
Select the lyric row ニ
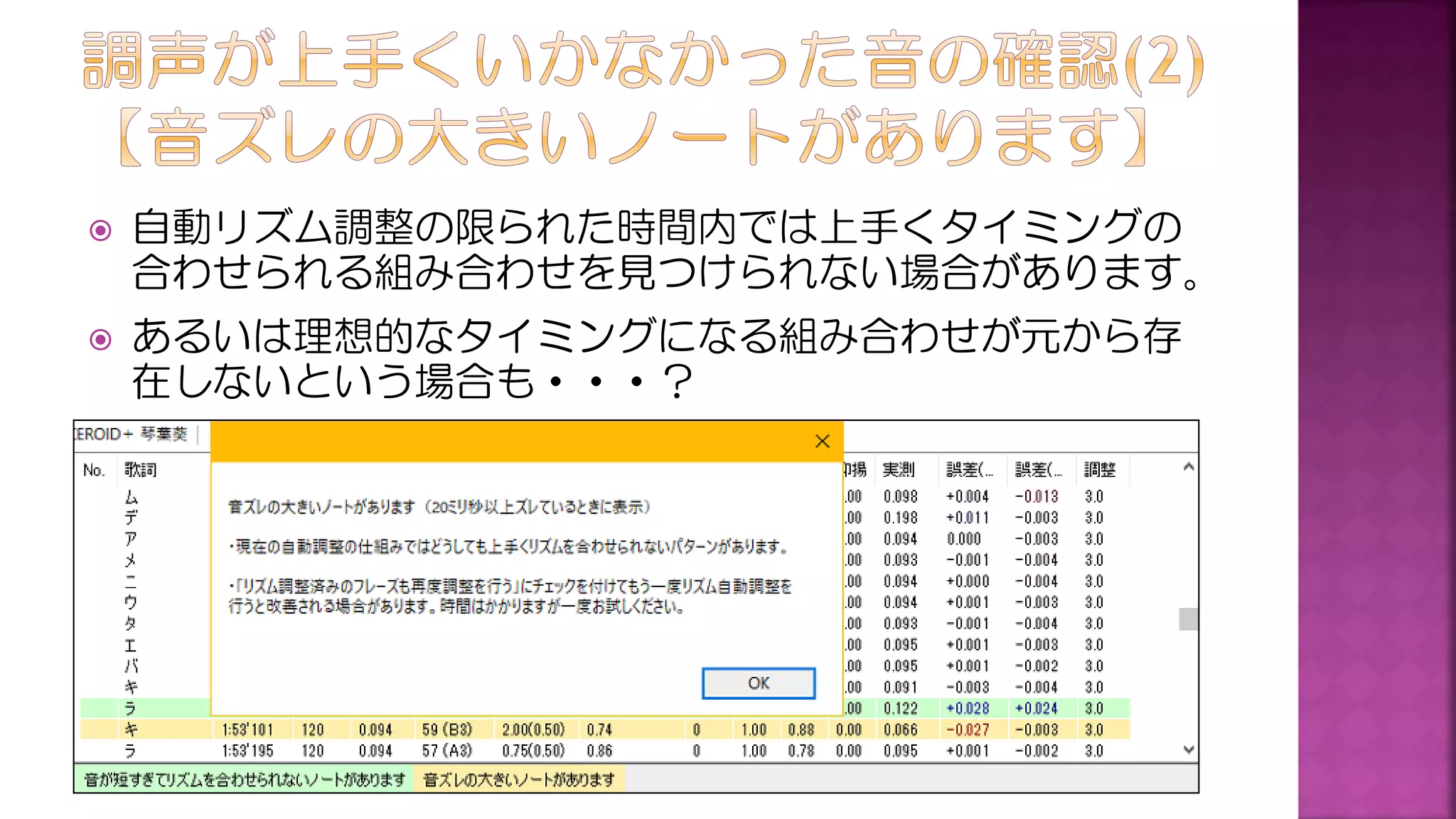tap(131, 582)
